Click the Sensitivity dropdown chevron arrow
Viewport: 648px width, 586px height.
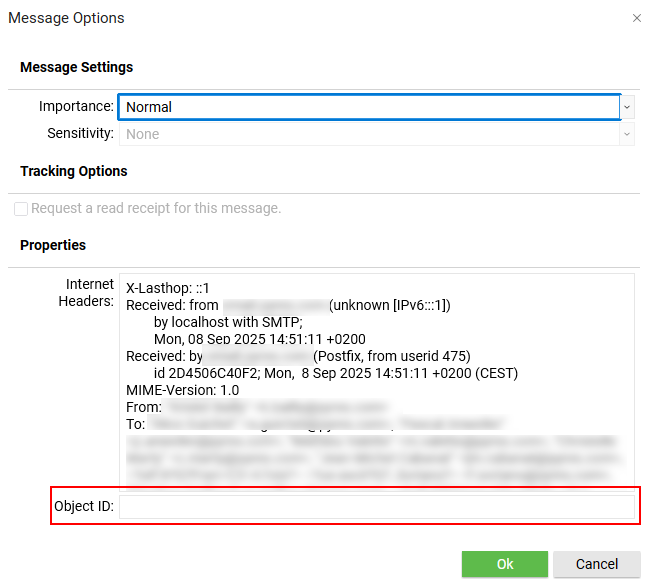pos(627,134)
